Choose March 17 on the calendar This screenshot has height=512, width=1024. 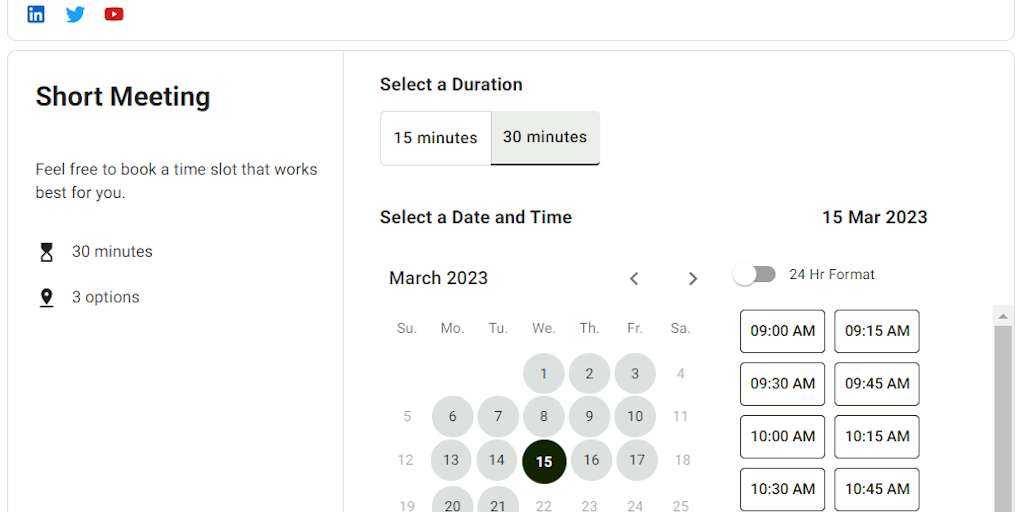pyautogui.click(x=636, y=460)
